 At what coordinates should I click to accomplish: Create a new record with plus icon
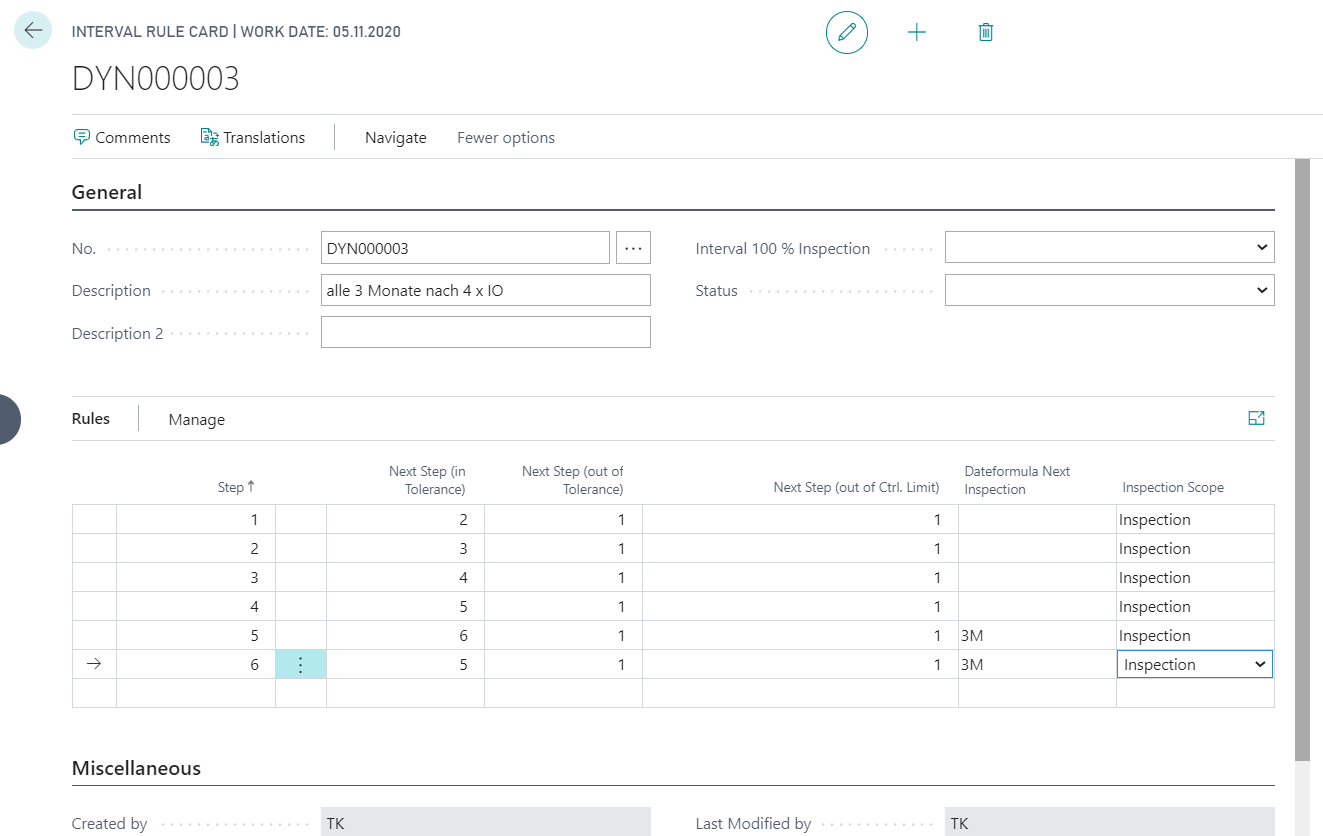tap(916, 33)
